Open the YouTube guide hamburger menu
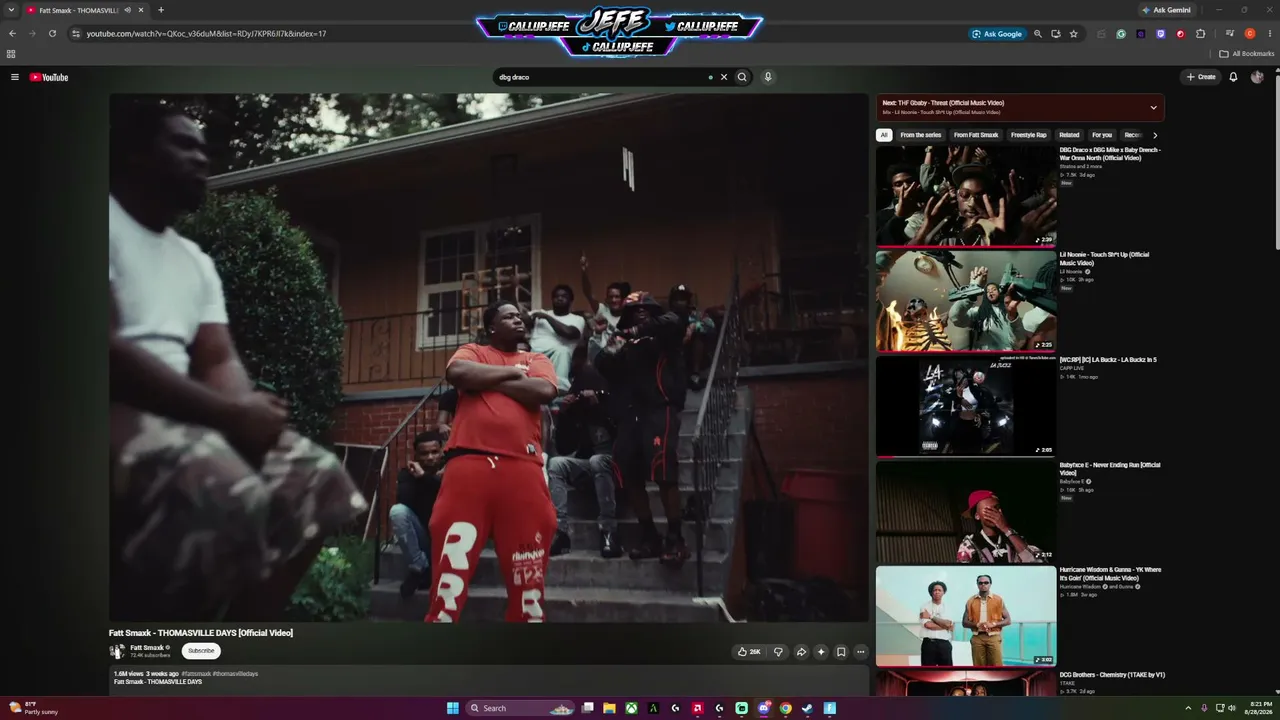Image resolution: width=1280 pixels, height=720 pixels. [15, 77]
